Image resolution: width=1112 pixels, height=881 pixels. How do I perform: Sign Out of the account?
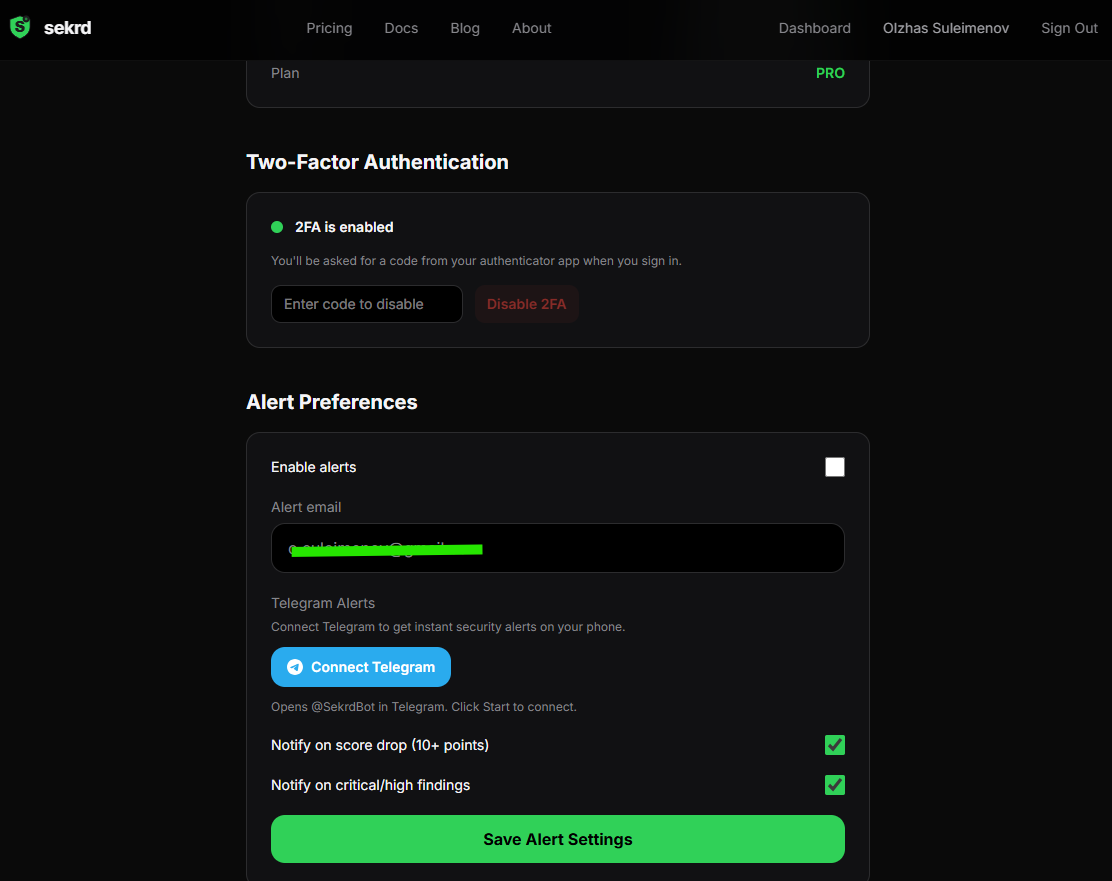1069,28
